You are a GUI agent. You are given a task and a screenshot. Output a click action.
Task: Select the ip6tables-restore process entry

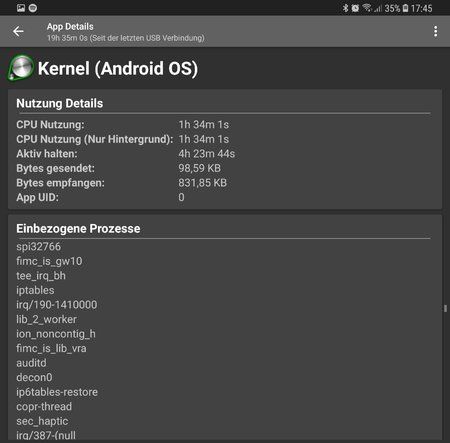(57, 392)
